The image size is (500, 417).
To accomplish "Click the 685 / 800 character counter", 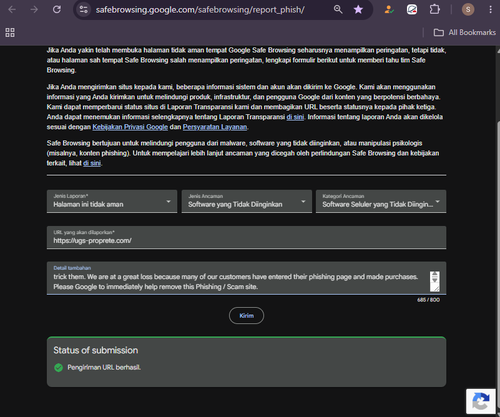I will [428, 300].
